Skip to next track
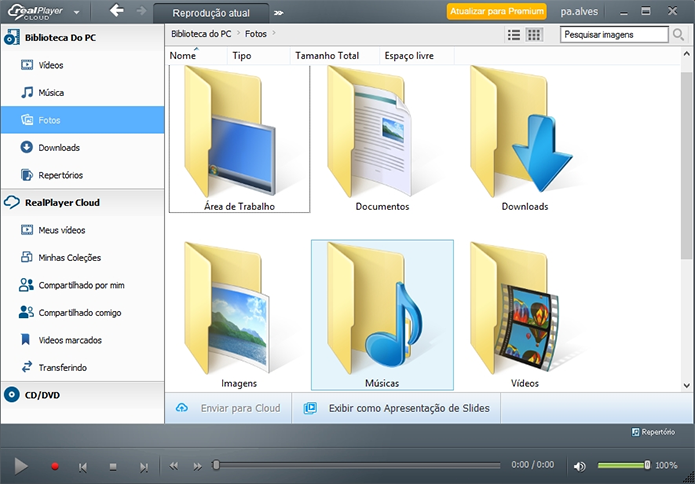The width and height of the screenshot is (695, 484). [144, 467]
